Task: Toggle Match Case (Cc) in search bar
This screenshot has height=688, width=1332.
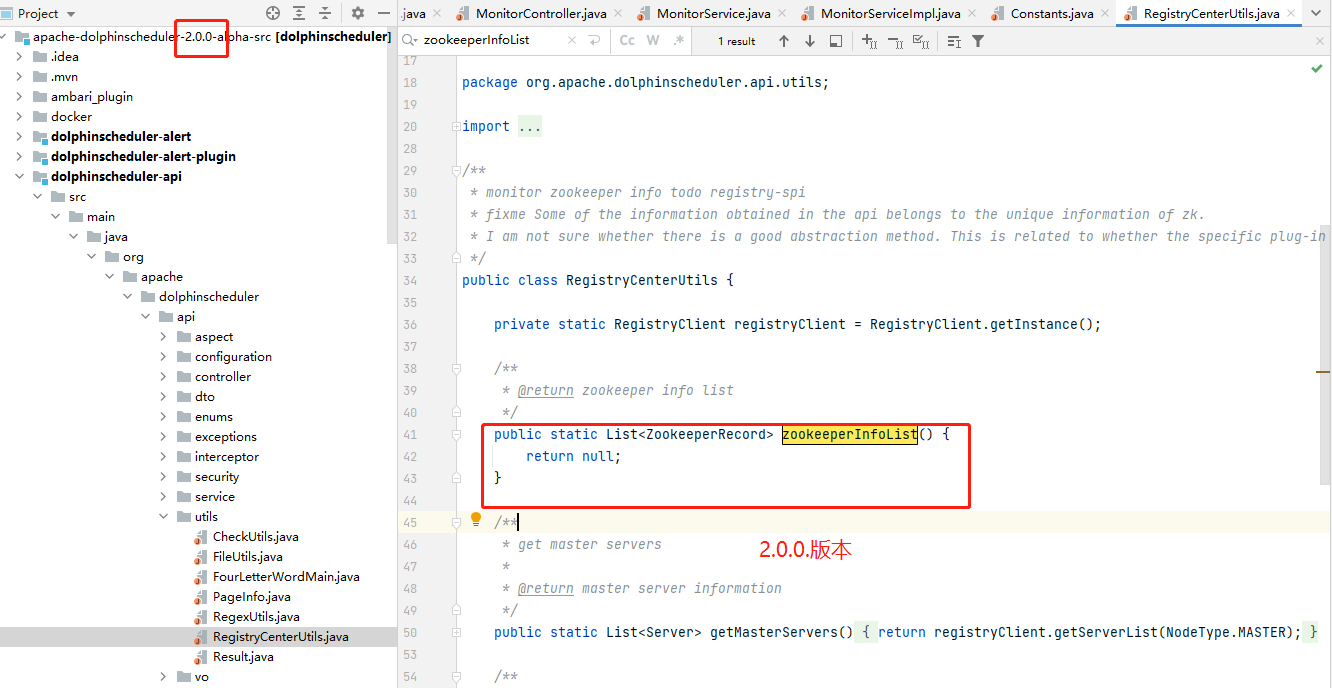Action: pos(627,40)
